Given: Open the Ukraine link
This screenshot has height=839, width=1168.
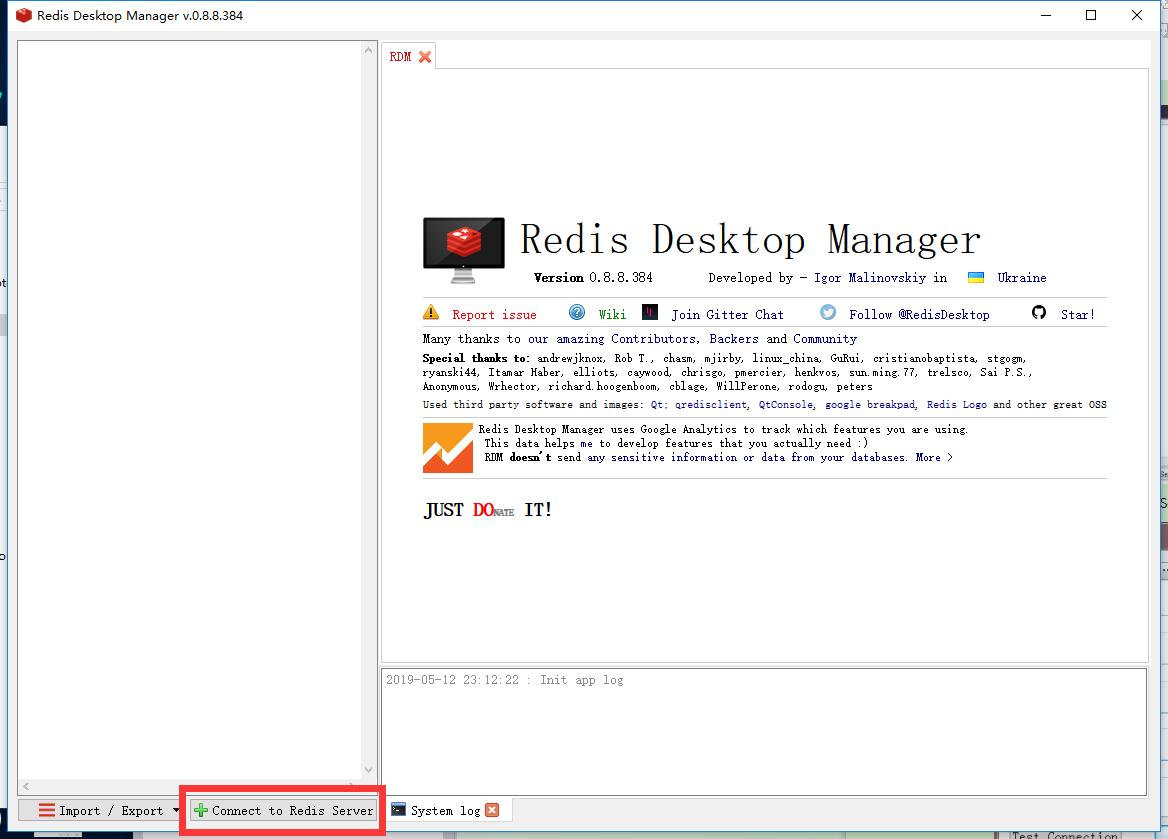Looking at the screenshot, I should pos(1021,278).
